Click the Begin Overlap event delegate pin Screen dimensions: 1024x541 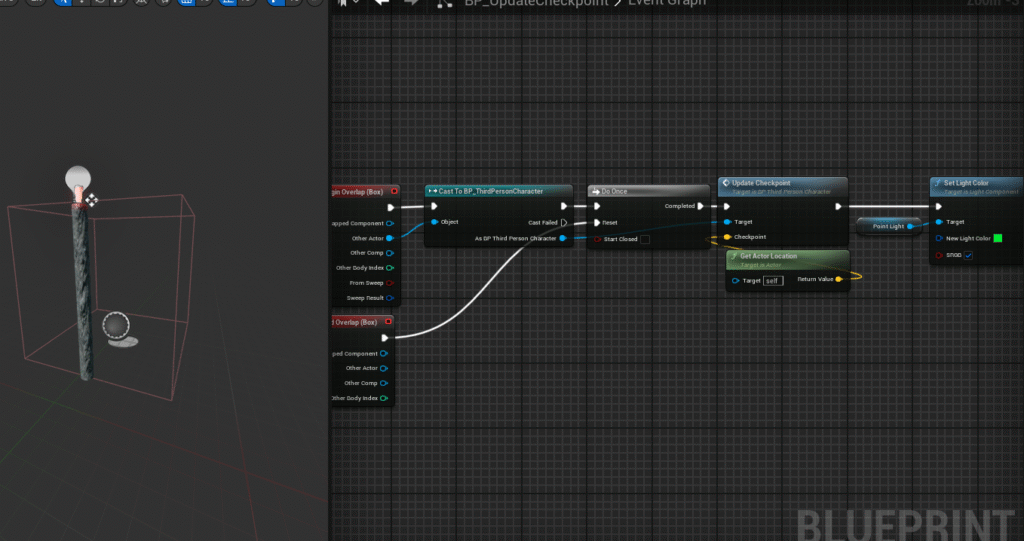pyautogui.click(x=394, y=191)
